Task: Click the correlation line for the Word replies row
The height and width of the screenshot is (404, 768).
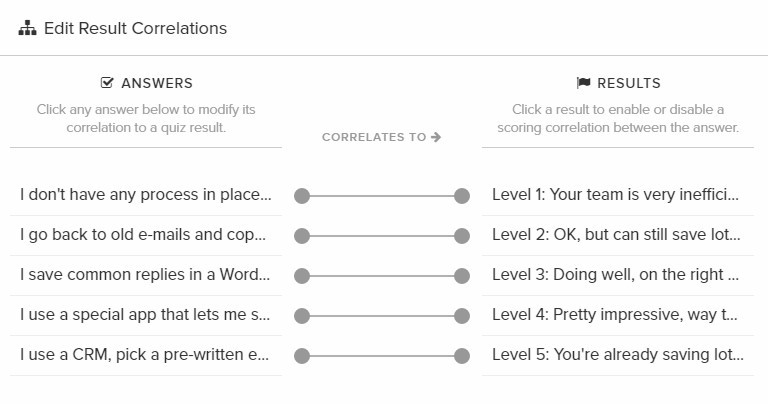Action: [382, 276]
